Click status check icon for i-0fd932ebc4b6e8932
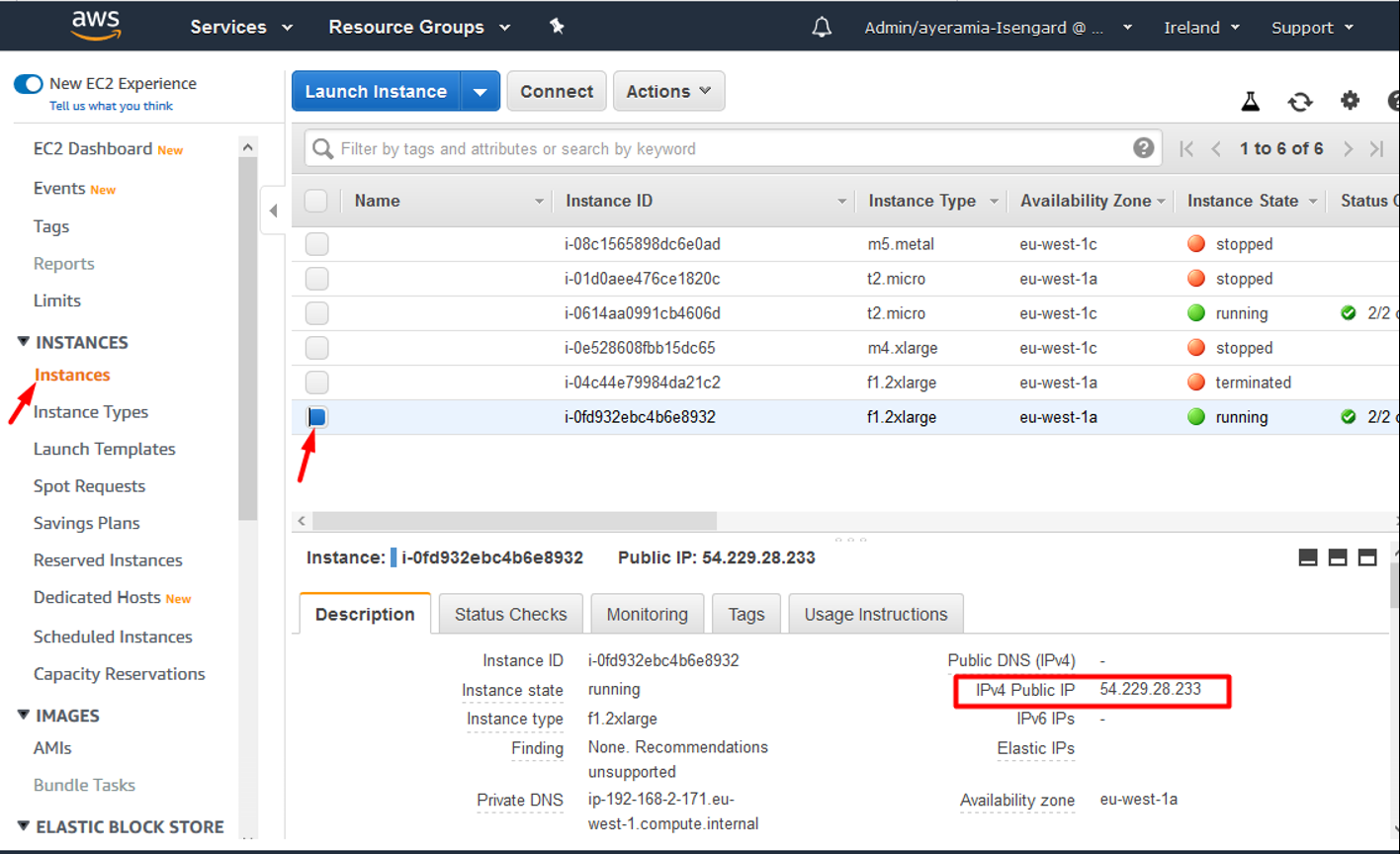The width and height of the screenshot is (1400, 854). click(x=1348, y=417)
